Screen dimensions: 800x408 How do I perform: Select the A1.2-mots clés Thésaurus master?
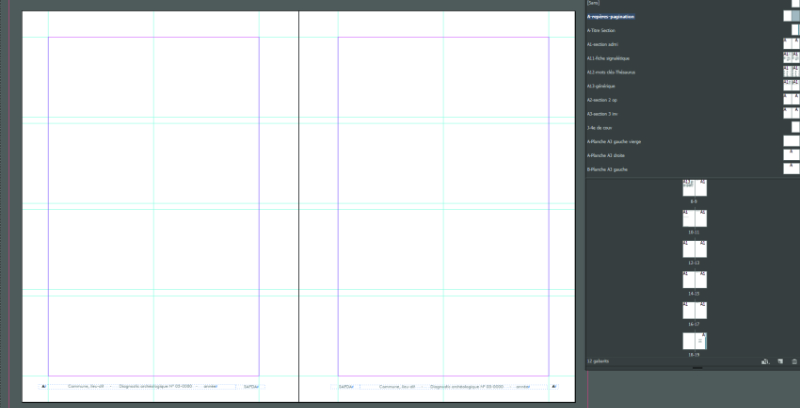point(692,72)
